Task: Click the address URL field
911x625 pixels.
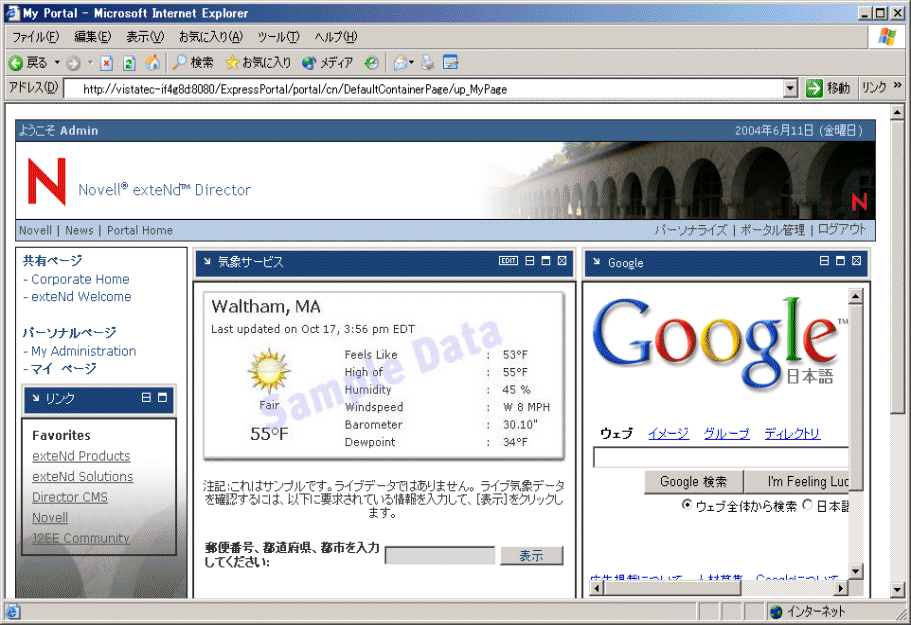Action: [424, 89]
